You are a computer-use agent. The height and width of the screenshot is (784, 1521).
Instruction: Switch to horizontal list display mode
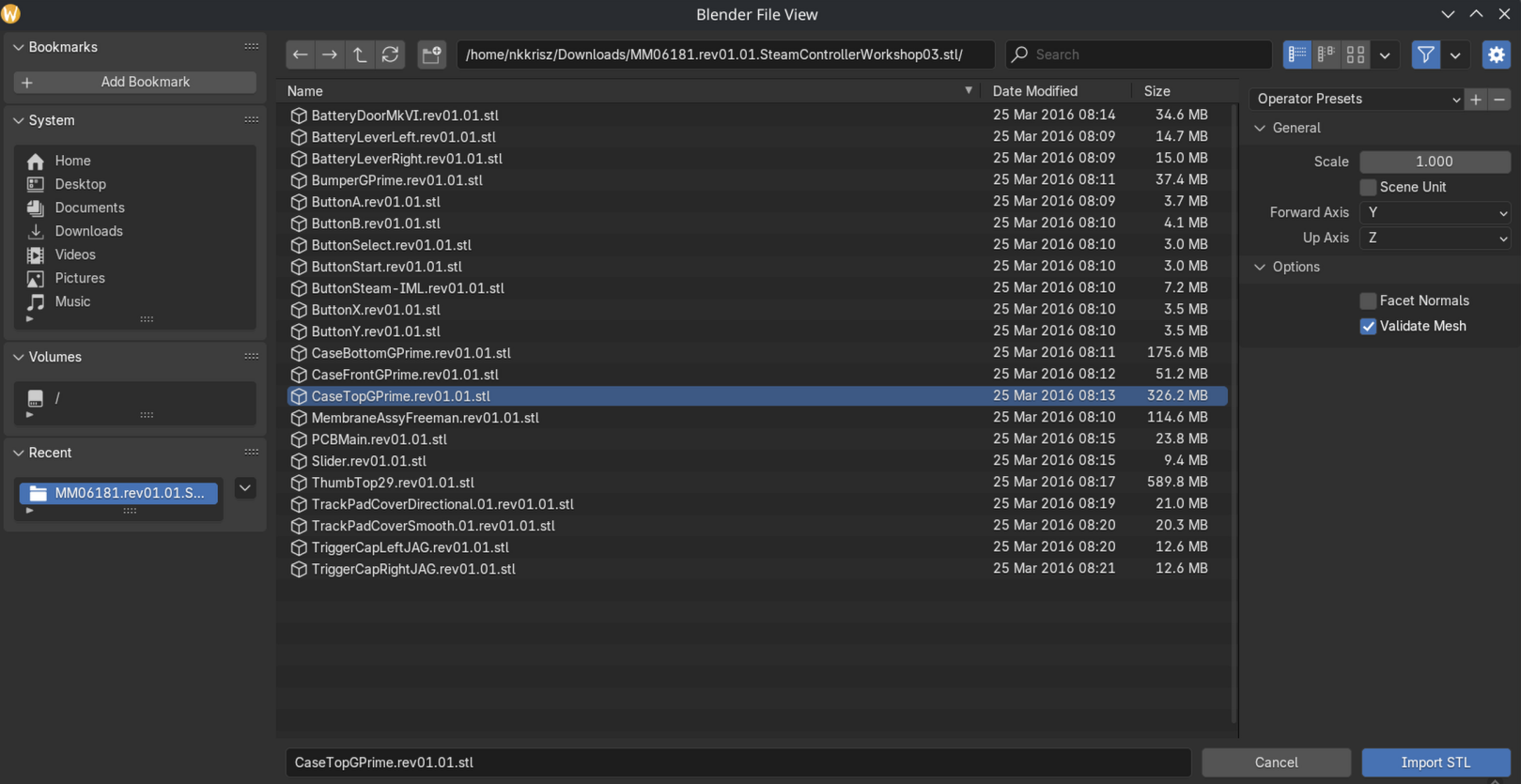pos(1326,54)
